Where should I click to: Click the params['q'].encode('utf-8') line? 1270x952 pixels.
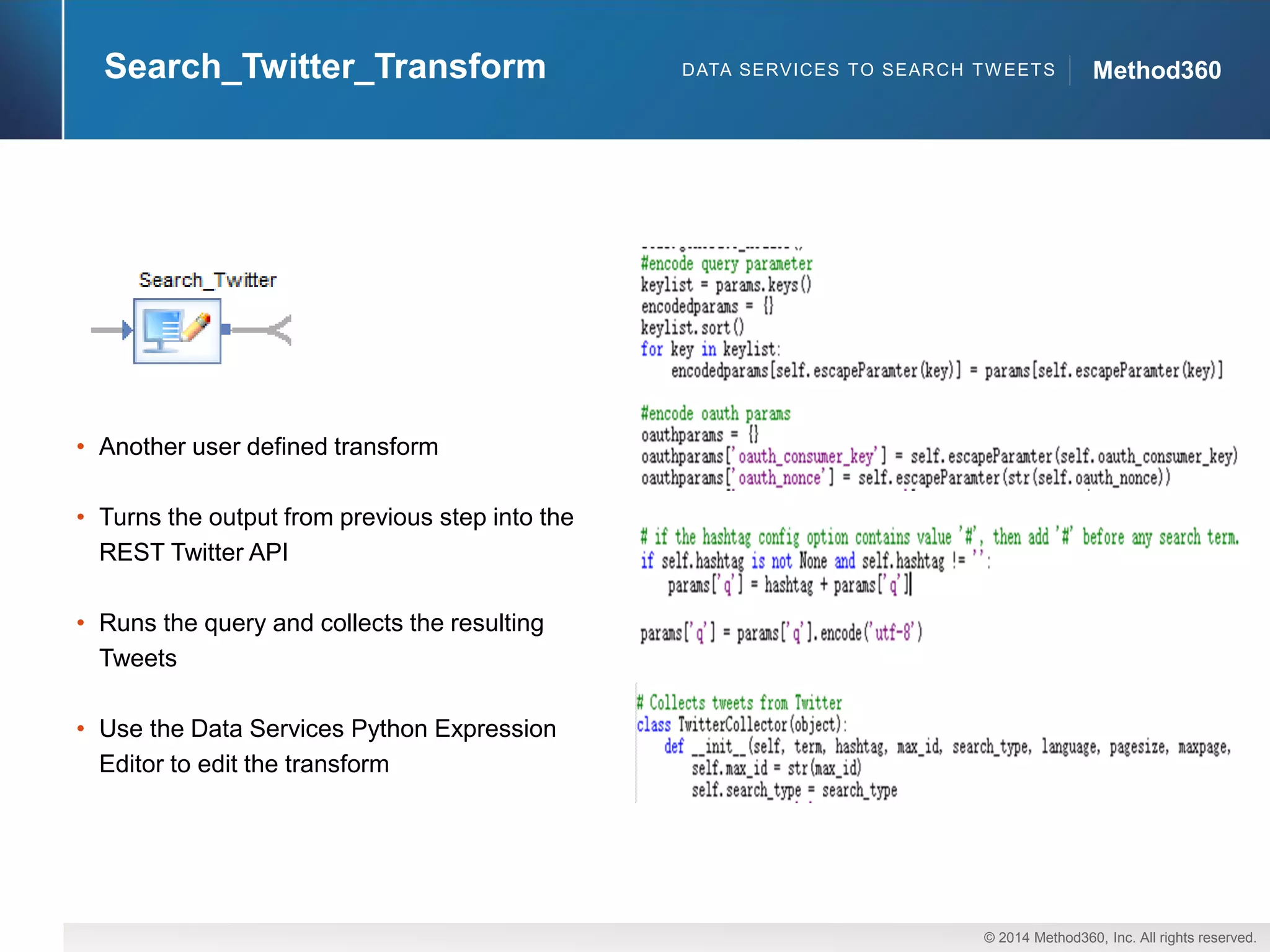coord(781,633)
